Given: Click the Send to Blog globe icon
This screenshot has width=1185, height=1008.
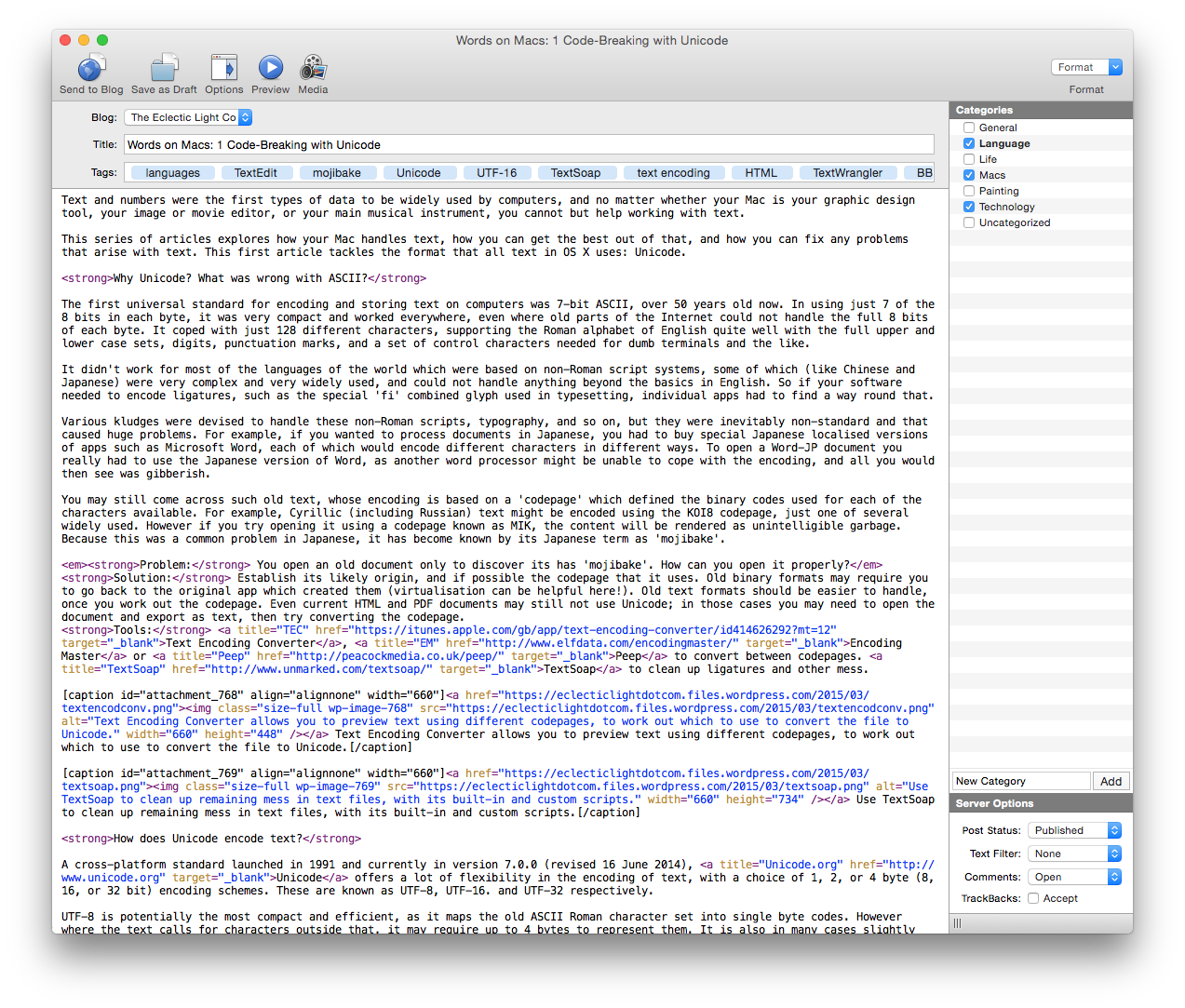Looking at the screenshot, I should 91,69.
